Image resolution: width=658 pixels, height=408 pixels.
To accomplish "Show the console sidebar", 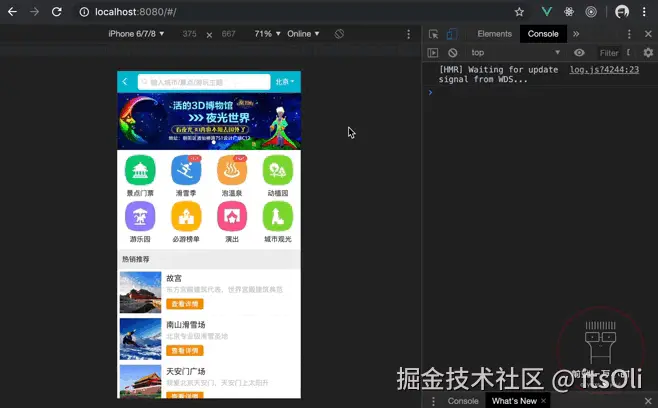I will [x=433, y=52].
